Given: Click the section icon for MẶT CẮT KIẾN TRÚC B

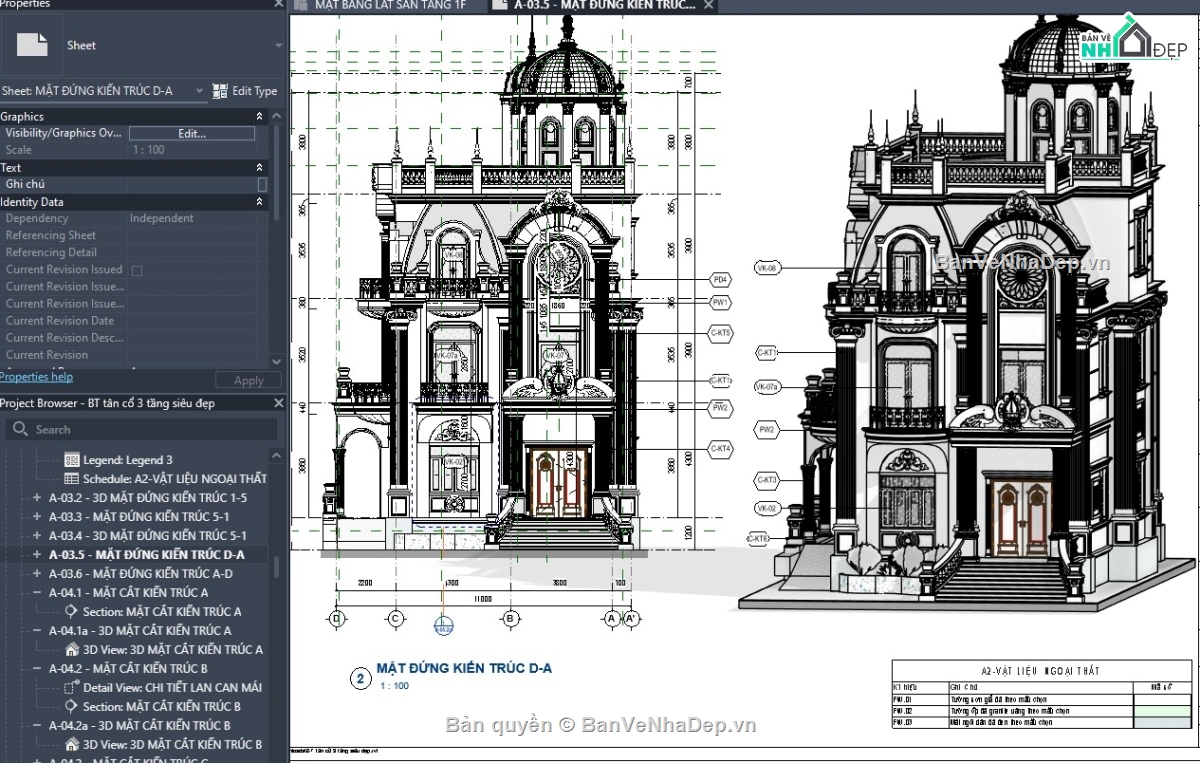Looking at the screenshot, I should coord(71,706).
